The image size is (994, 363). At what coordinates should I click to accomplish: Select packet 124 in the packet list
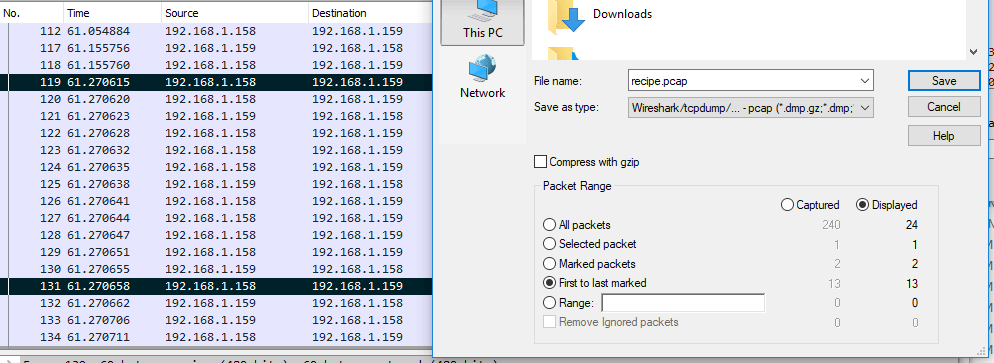coord(216,167)
